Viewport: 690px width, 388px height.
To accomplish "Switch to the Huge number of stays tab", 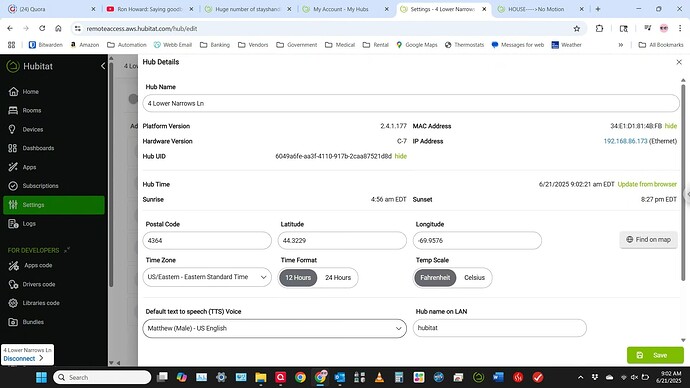I will pyautogui.click(x=248, y=9).
